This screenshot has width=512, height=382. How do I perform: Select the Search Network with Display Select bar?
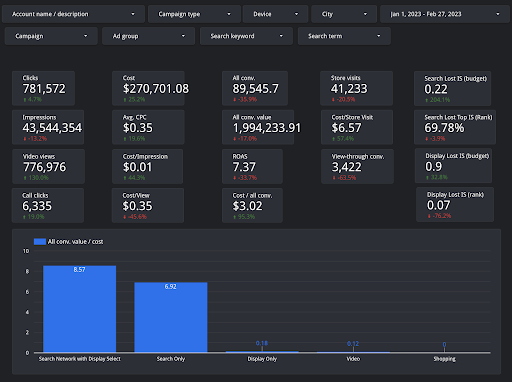coord(80,309)
